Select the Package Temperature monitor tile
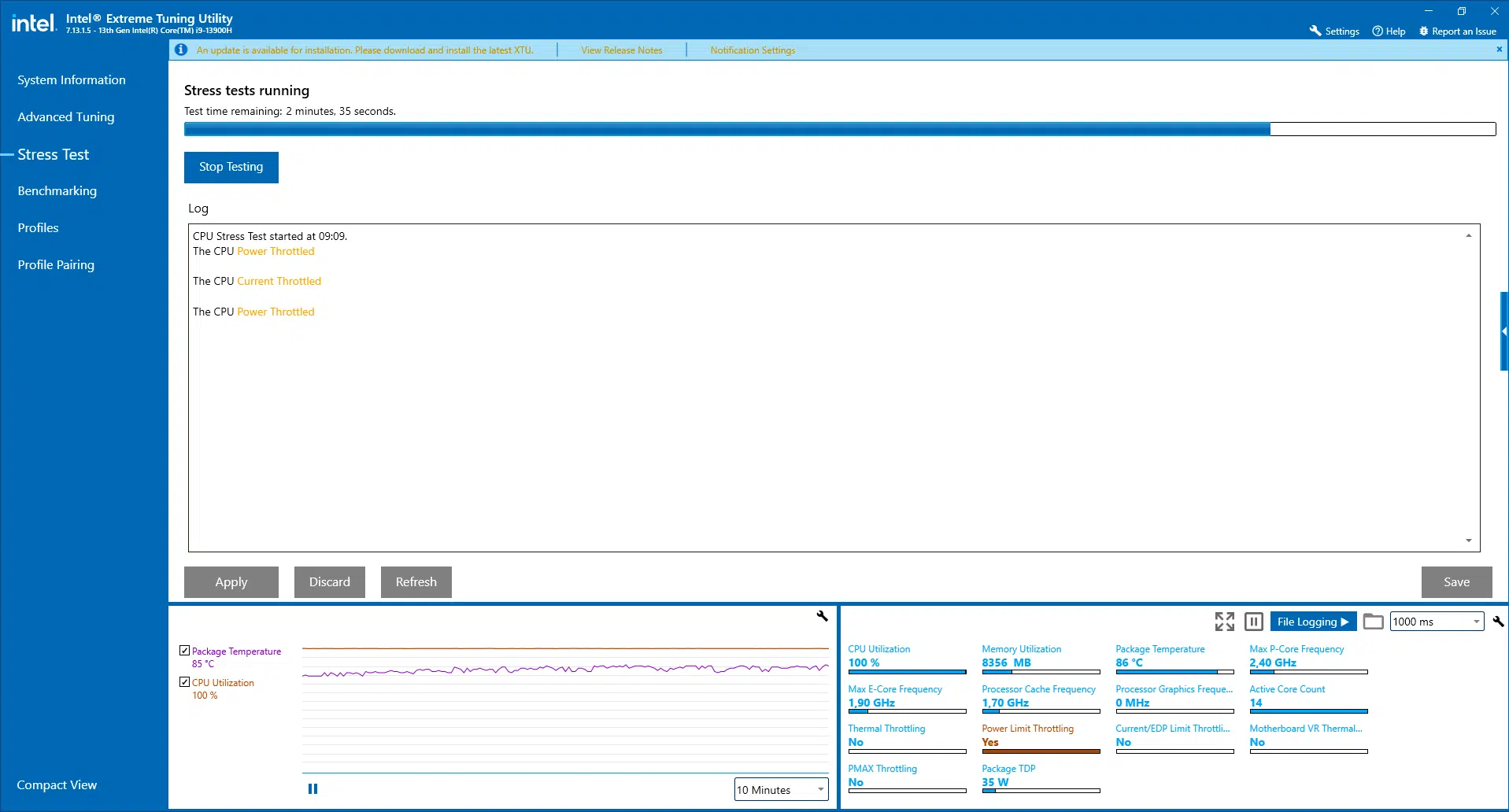This screenshot has width=1509, height=812. point(1174,661)
